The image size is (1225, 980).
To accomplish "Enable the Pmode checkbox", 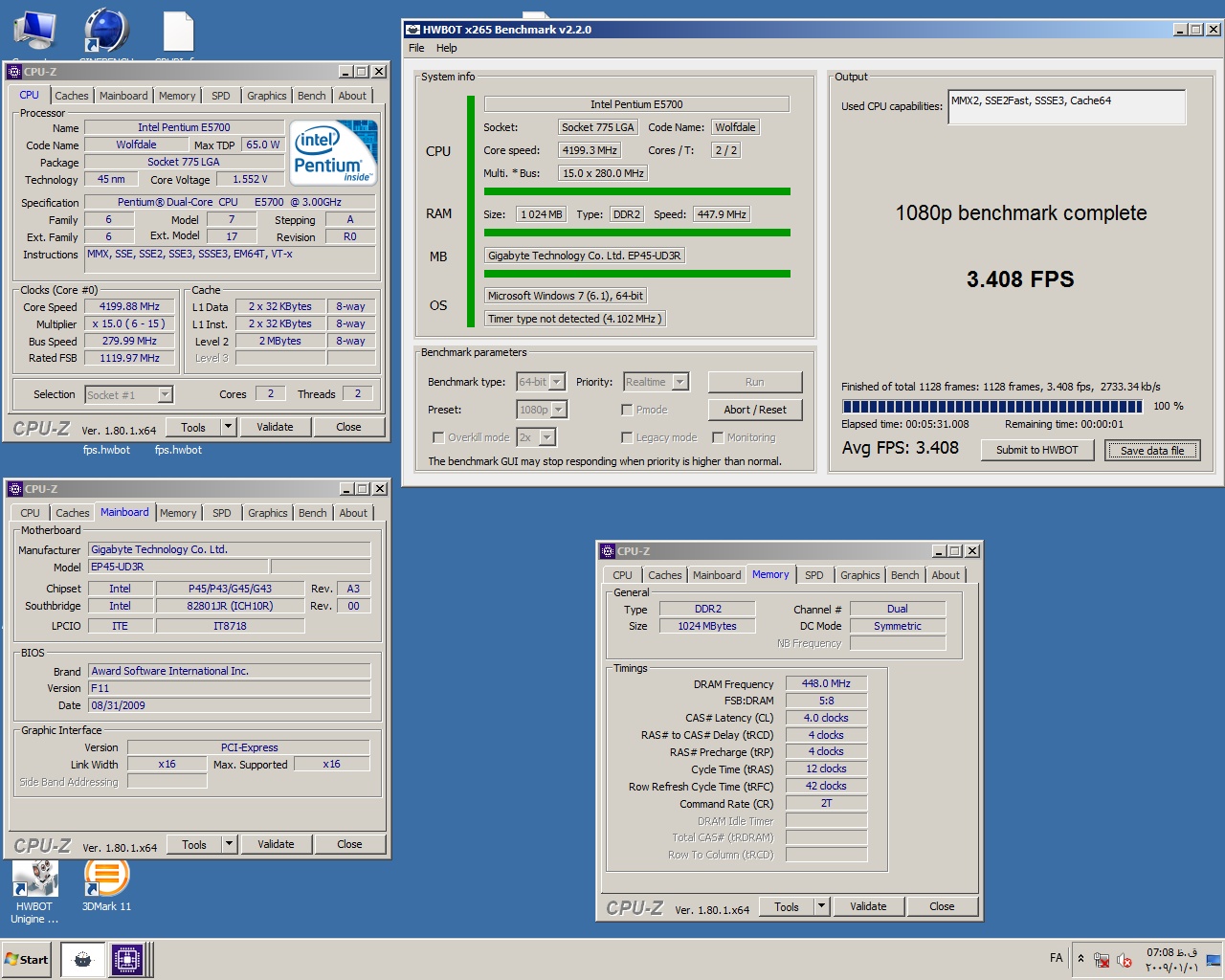I will (x=627, y=410).
